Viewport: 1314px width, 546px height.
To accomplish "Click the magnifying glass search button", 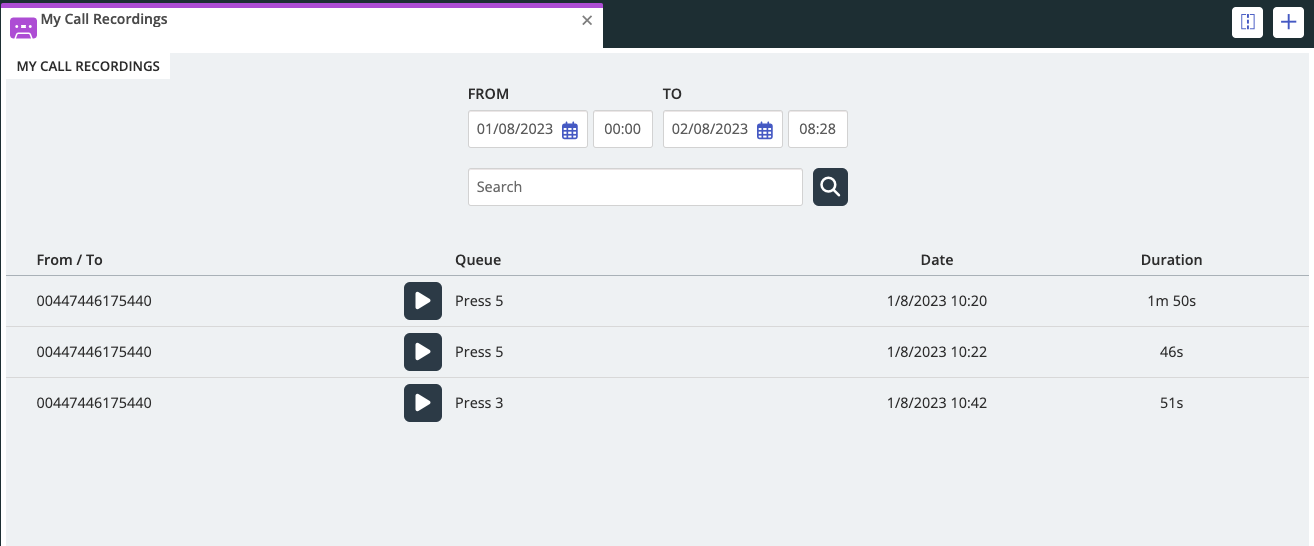I will [x=830, y=187].
